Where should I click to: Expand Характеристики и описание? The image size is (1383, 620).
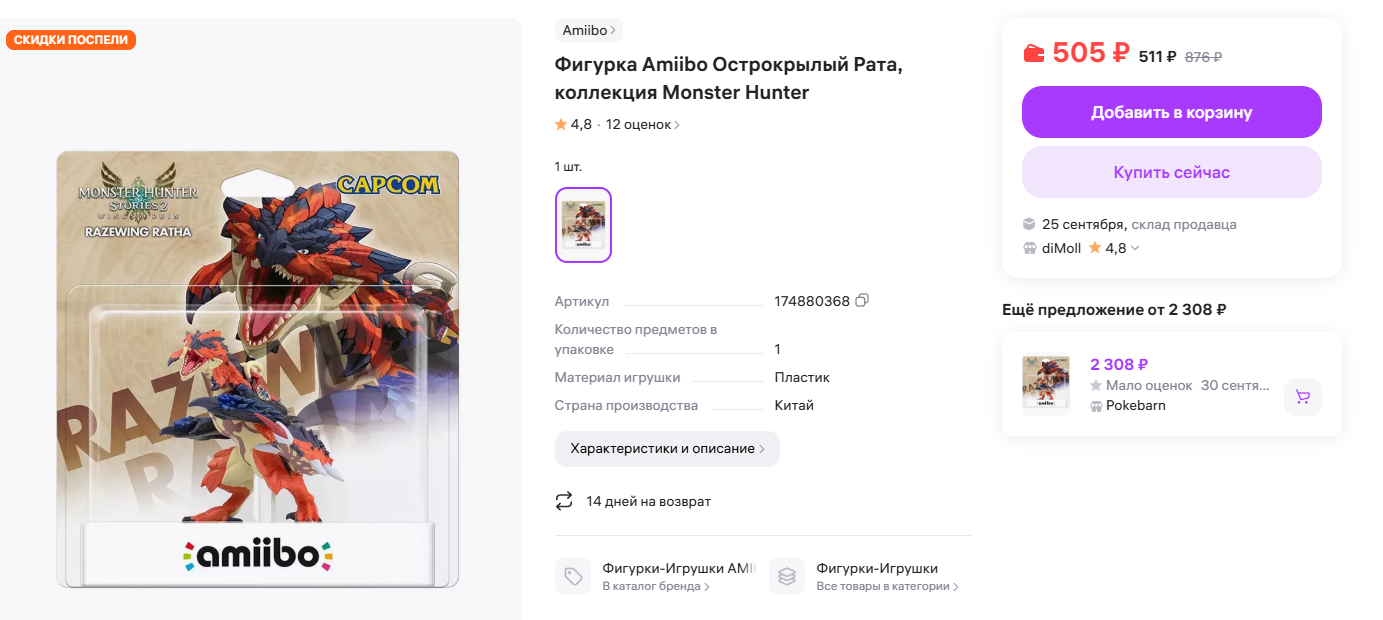[667, 449]
